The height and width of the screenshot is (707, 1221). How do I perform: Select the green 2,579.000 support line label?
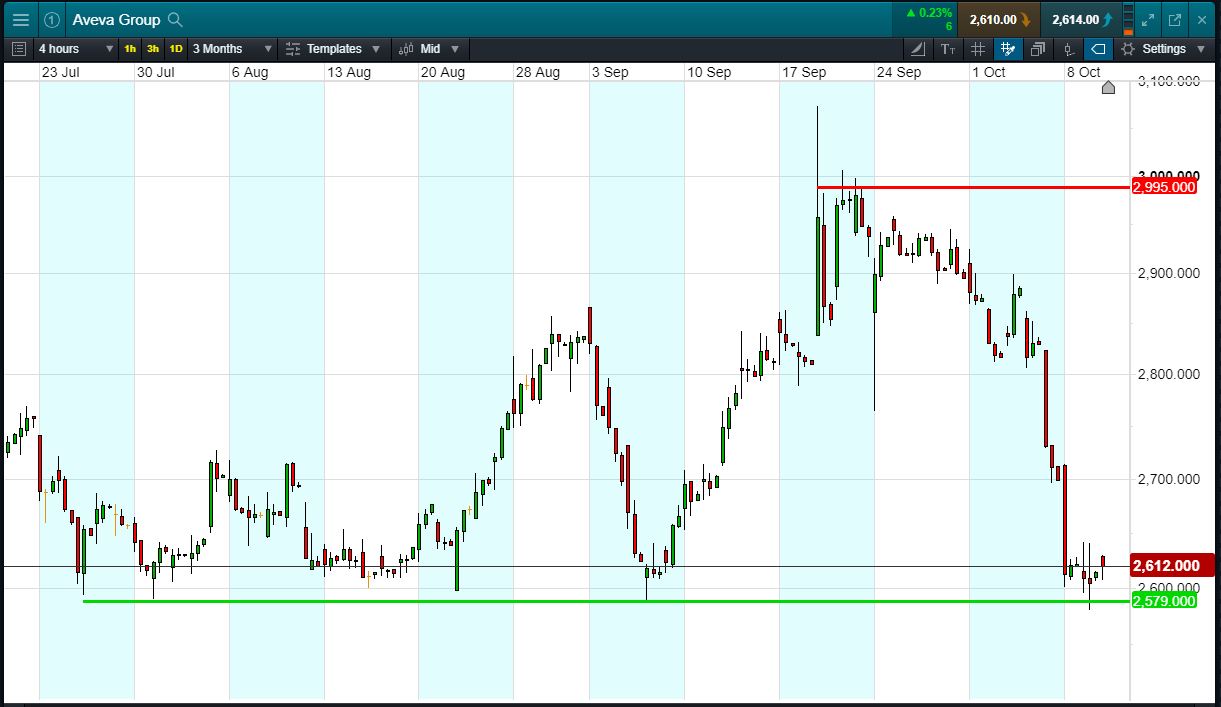pyautogui.click(x=1164, y=601)
